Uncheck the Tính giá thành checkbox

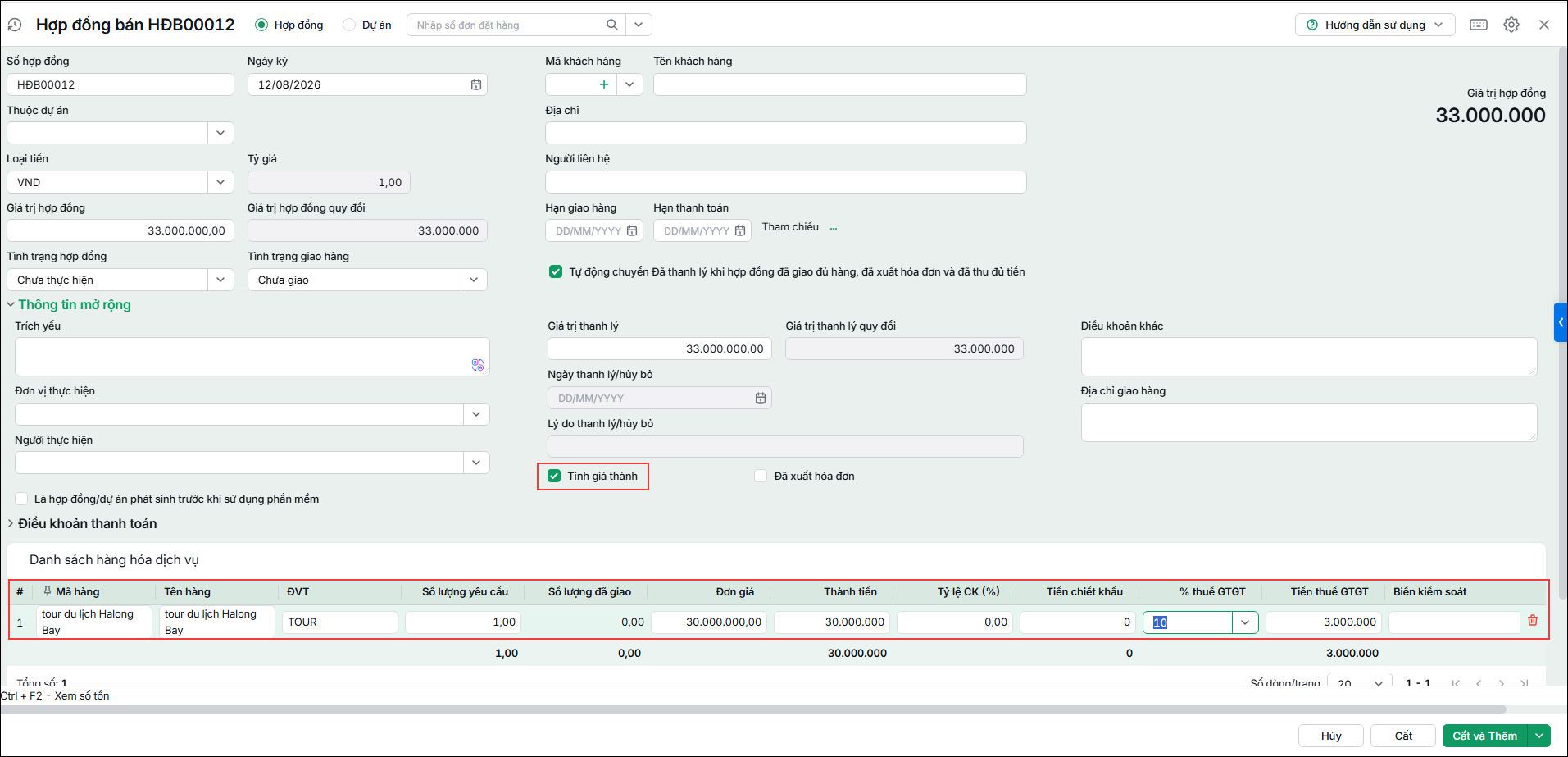(x=554, y=476)
